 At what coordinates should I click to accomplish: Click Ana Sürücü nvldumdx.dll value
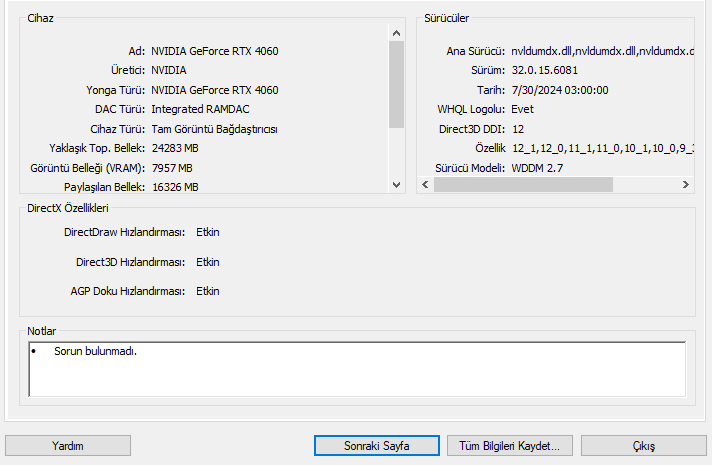603,51
